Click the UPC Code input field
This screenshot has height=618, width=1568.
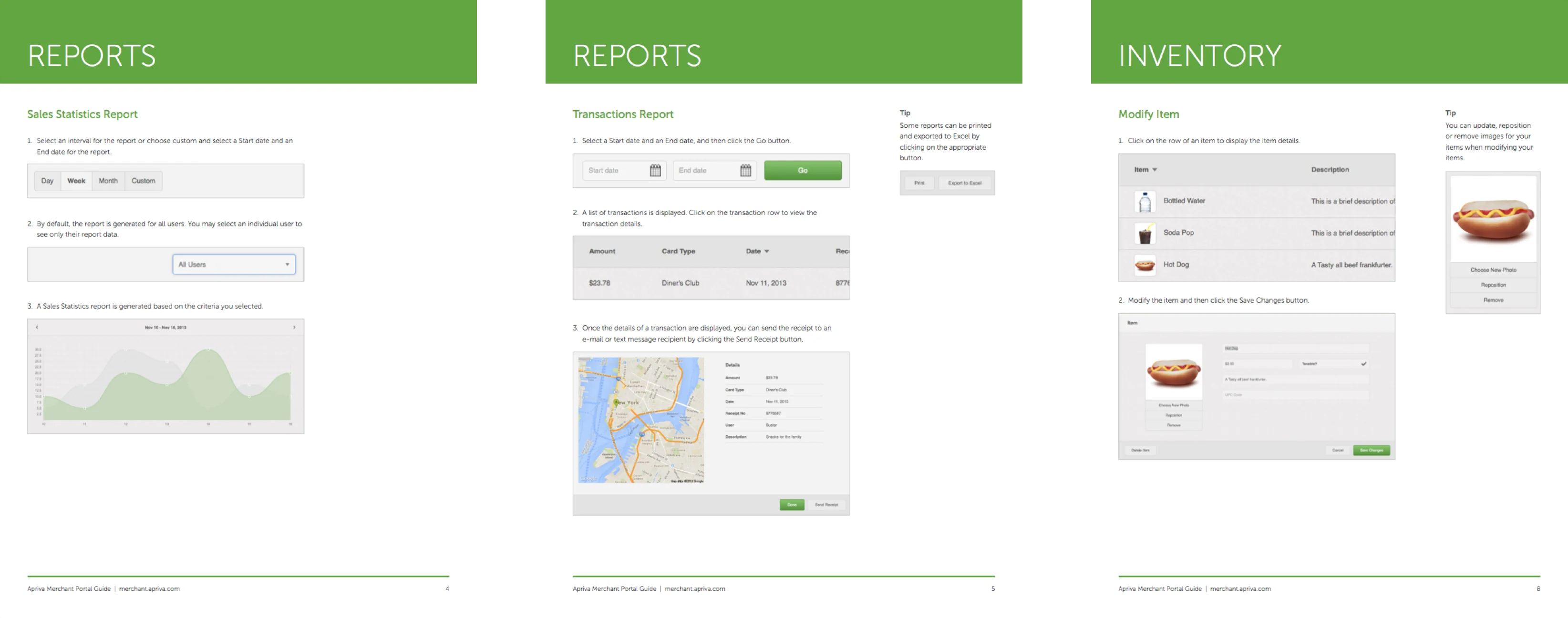pos(1295,394)
